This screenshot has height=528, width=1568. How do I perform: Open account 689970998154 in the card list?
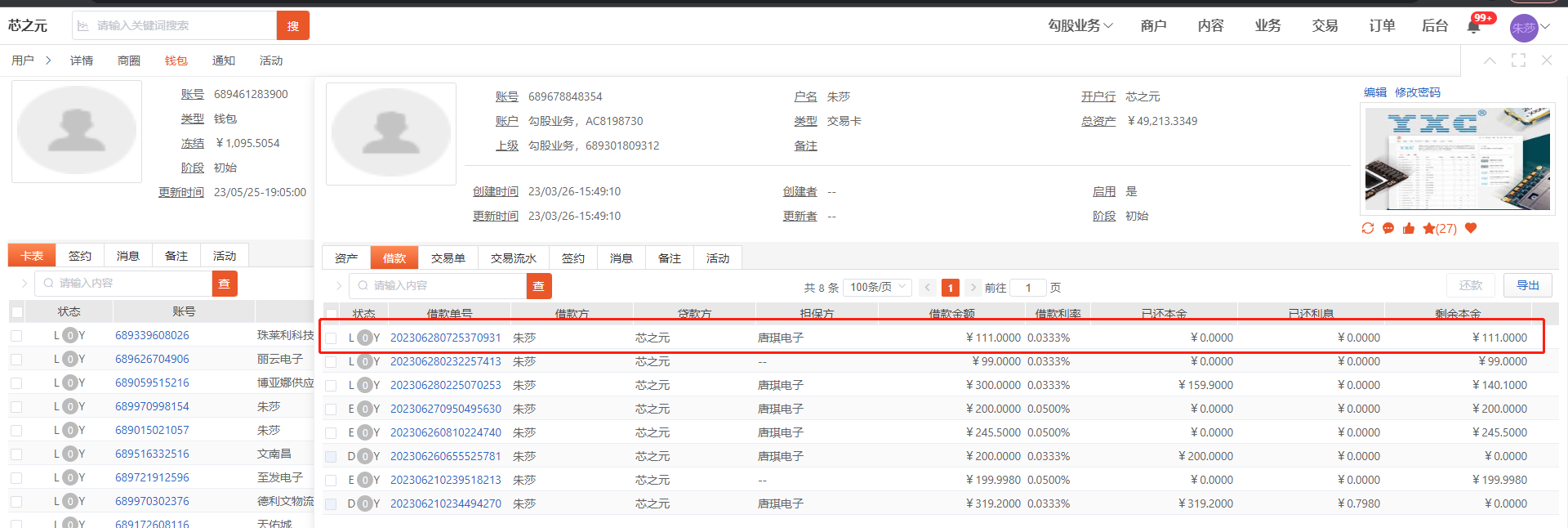[x=152, y=406]
